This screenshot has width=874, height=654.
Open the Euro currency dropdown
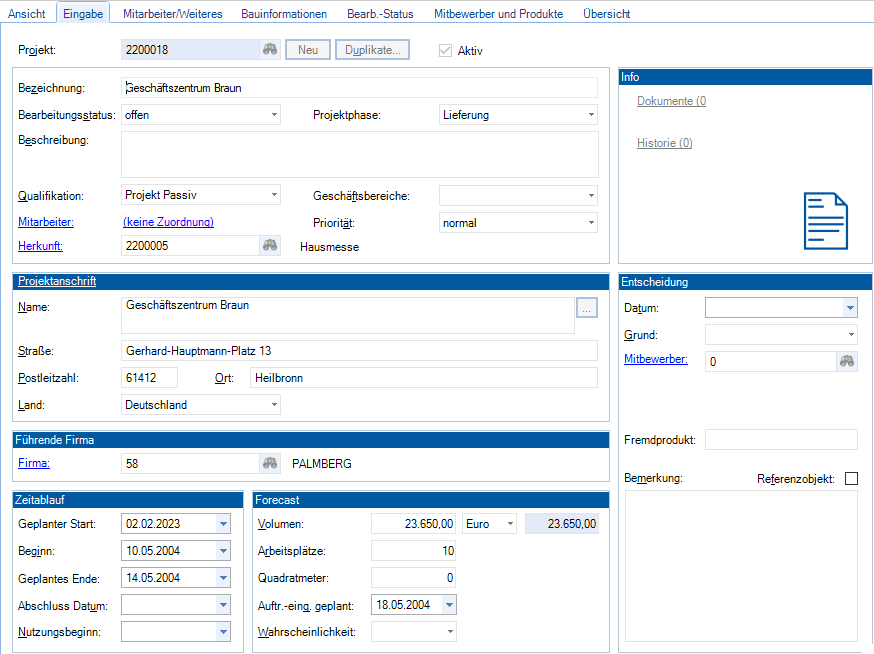pyautogui.click(x=510, y=524)
